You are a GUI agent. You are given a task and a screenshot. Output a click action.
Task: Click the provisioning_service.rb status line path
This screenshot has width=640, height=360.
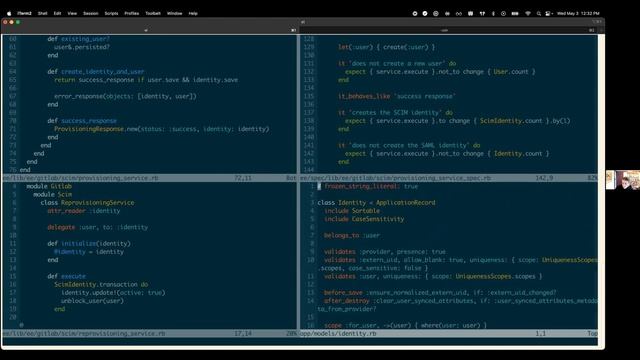(x=80, y=178)
